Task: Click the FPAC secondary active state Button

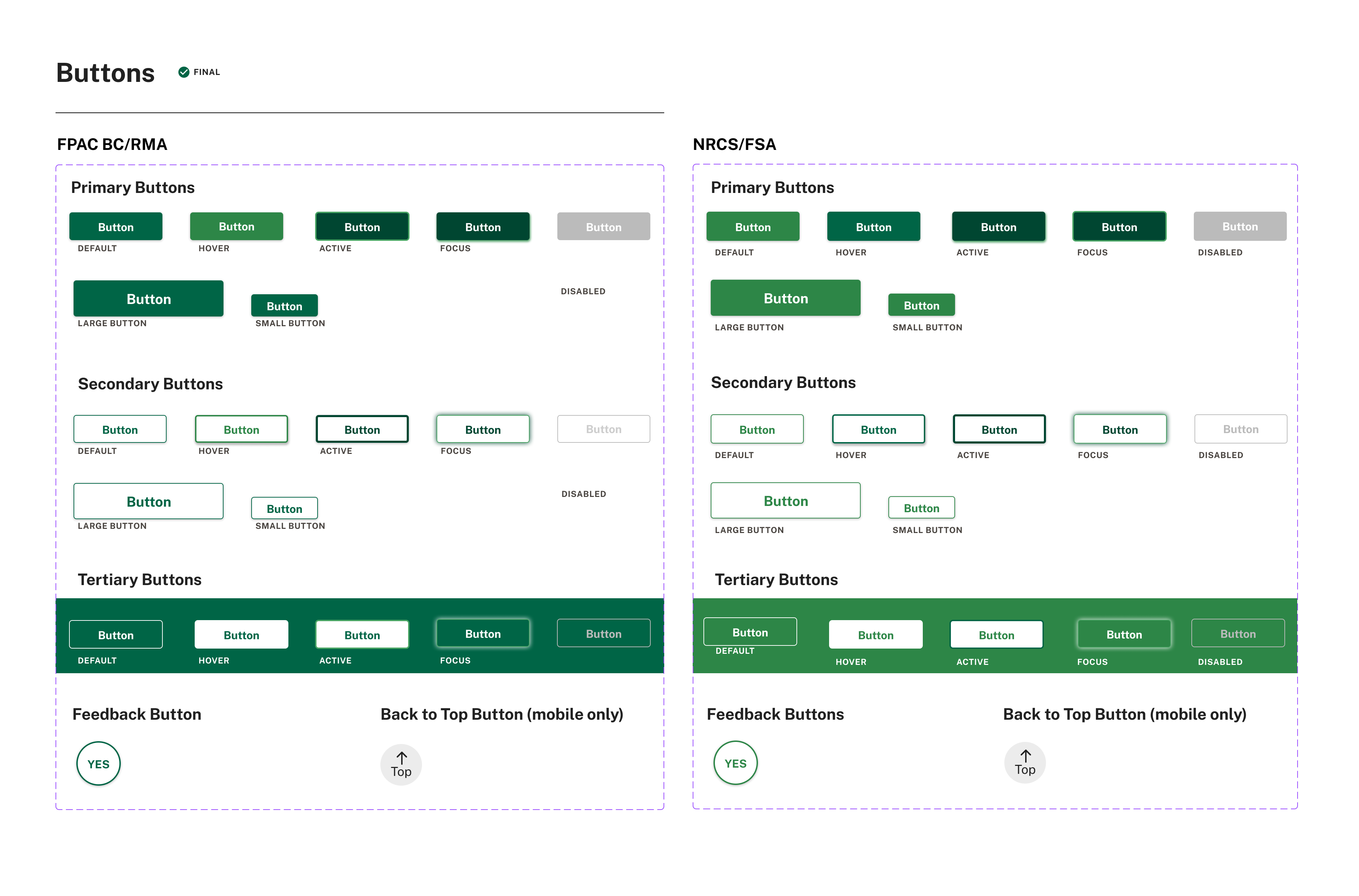Action: tap(362, 429)
